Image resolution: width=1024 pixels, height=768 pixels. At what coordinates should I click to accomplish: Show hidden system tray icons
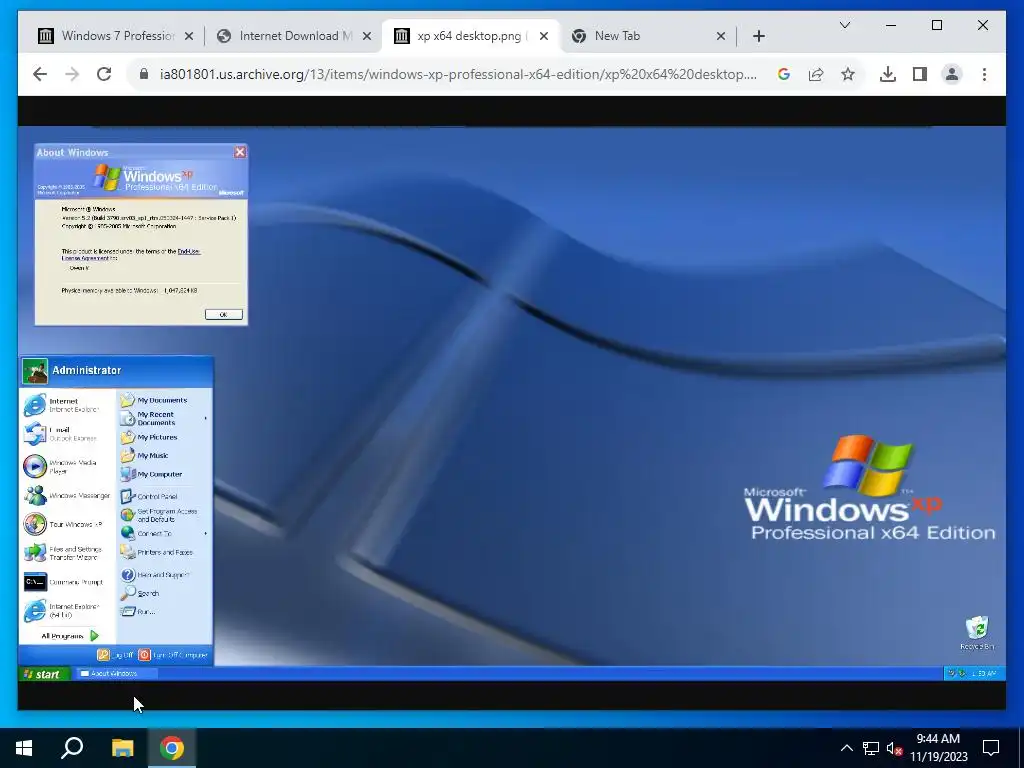846,748
